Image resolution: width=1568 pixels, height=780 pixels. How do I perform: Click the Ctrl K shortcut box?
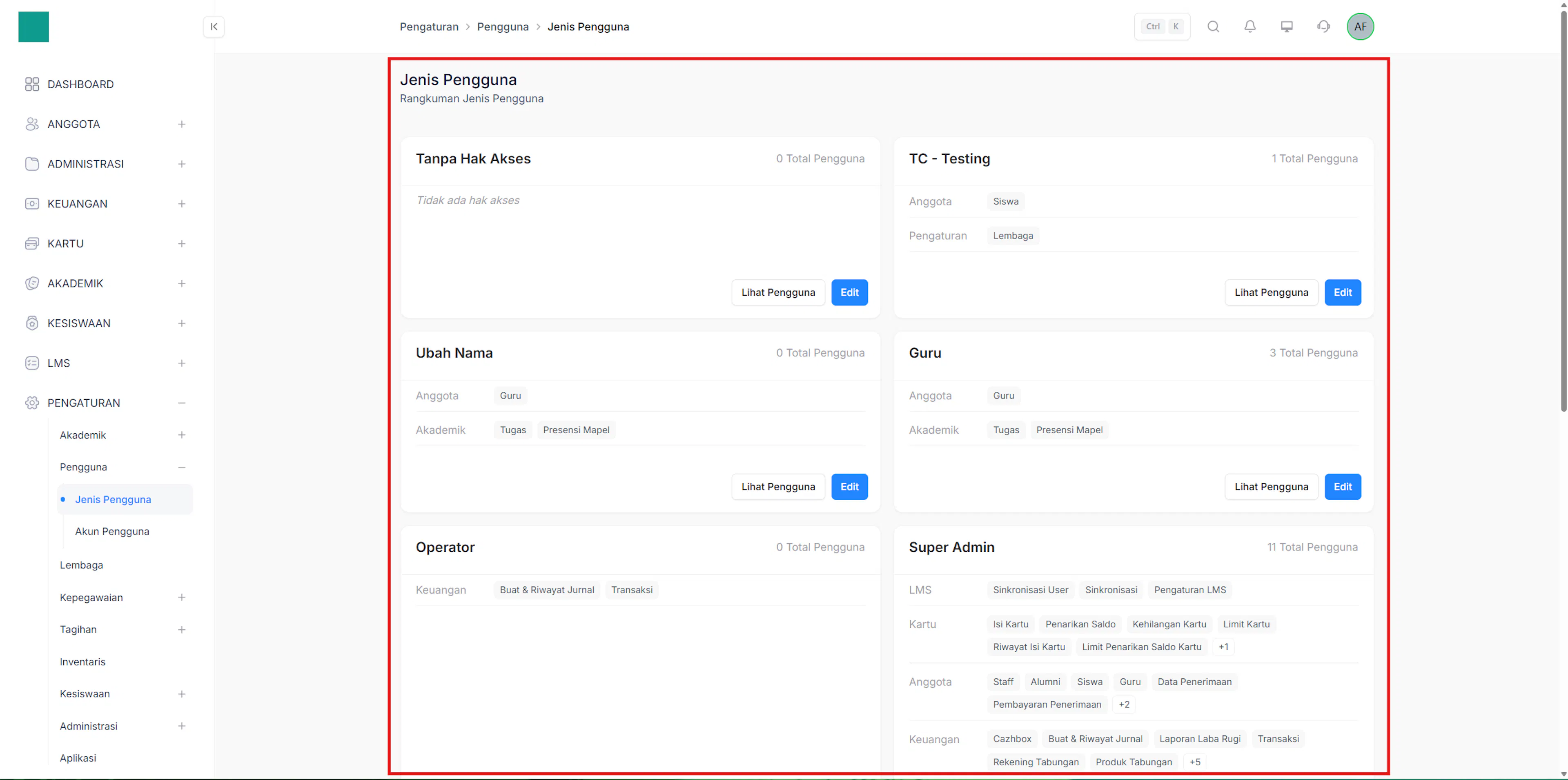pos(1162,27)
